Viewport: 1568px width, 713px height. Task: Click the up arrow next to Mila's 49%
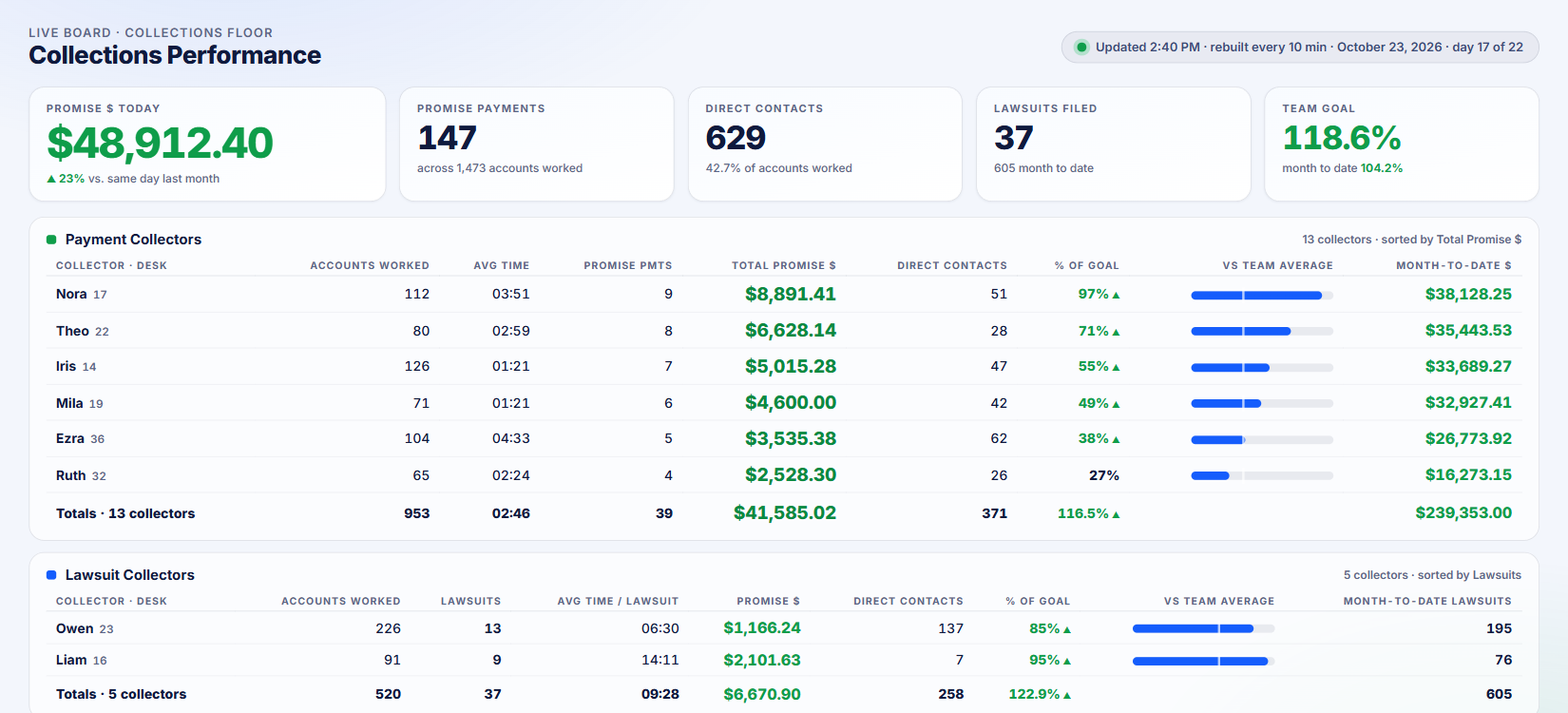click(1116, 404)
